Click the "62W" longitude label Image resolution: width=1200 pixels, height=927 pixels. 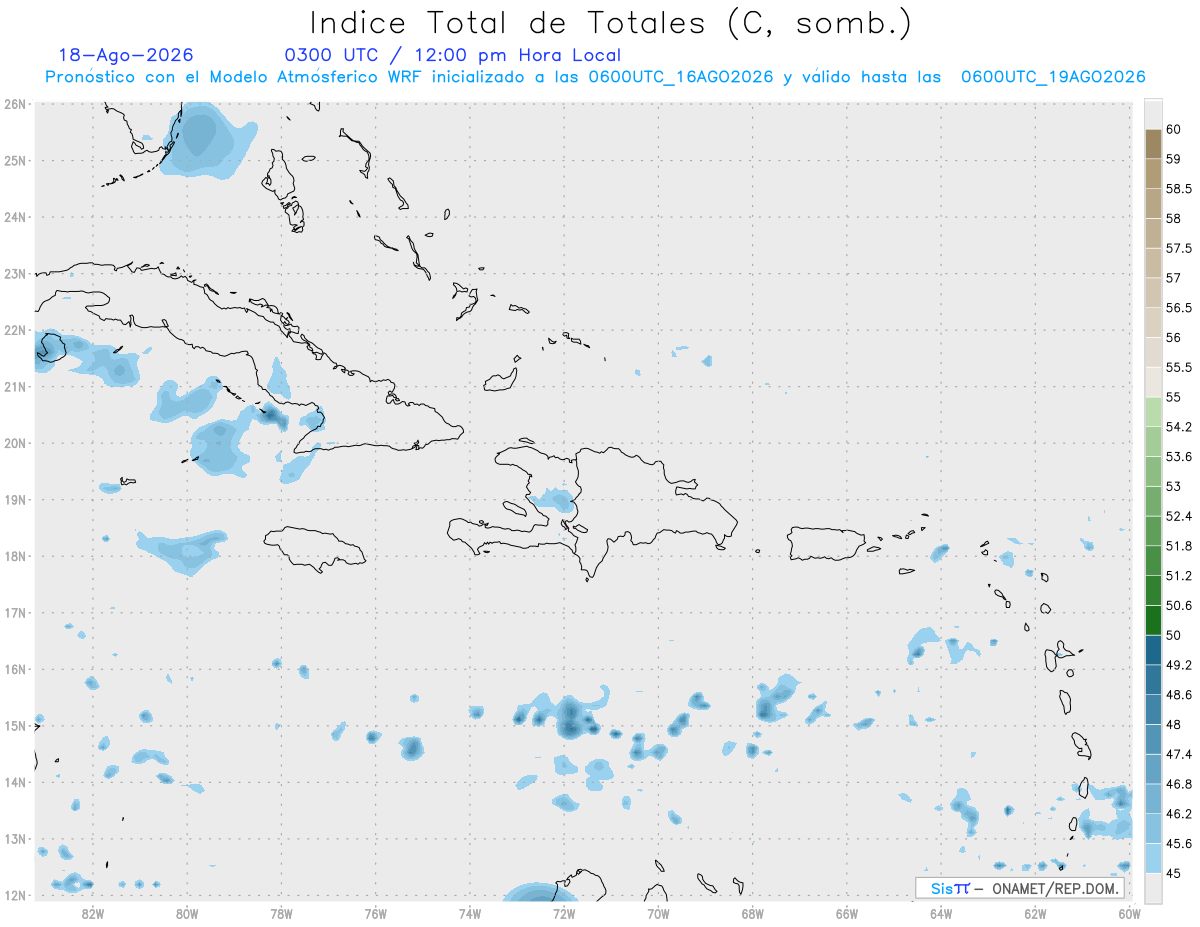pos(1035,913)
